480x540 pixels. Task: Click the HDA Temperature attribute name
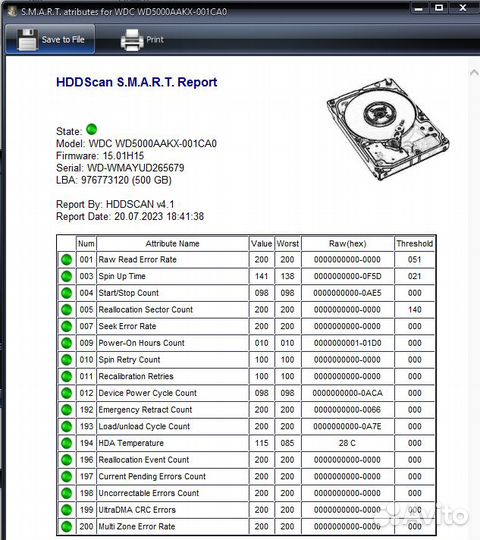[131, 443]
